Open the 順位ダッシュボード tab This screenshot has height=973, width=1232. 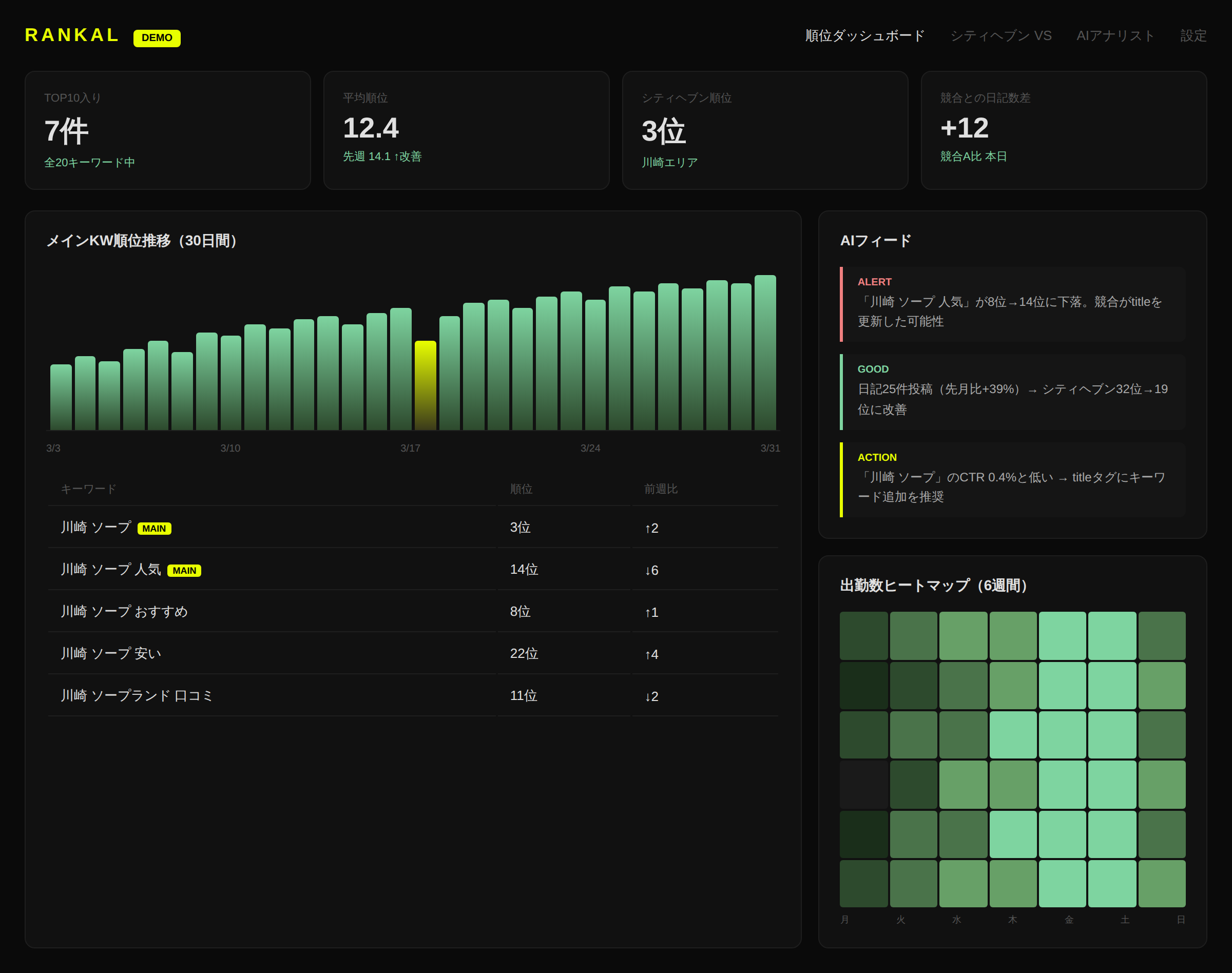pyautogui.click(x=864, y=36)
